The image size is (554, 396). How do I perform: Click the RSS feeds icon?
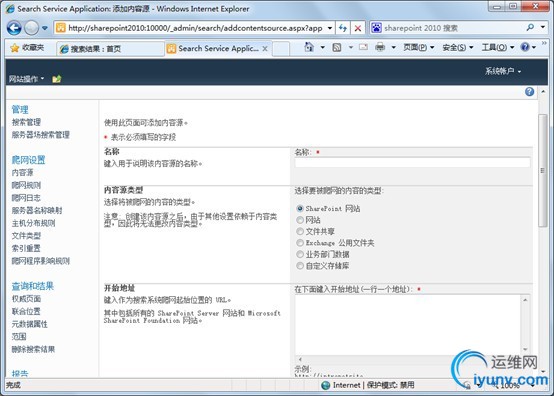(x=337, y=47)
